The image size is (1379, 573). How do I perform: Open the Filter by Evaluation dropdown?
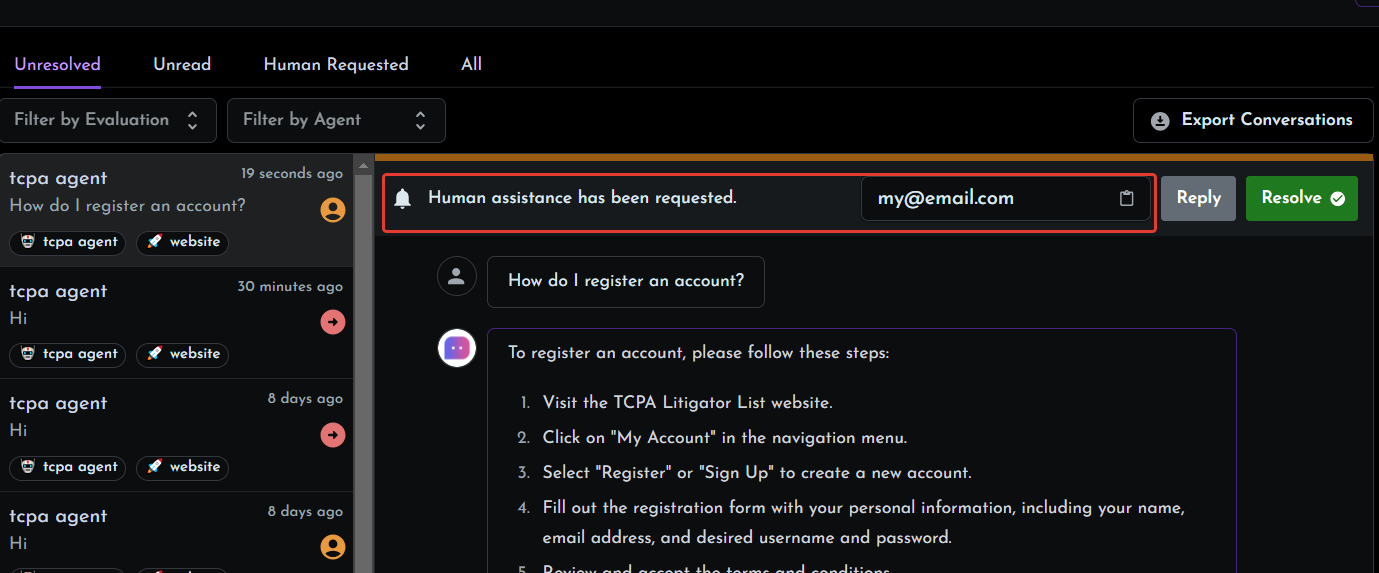tap(108, 120)
